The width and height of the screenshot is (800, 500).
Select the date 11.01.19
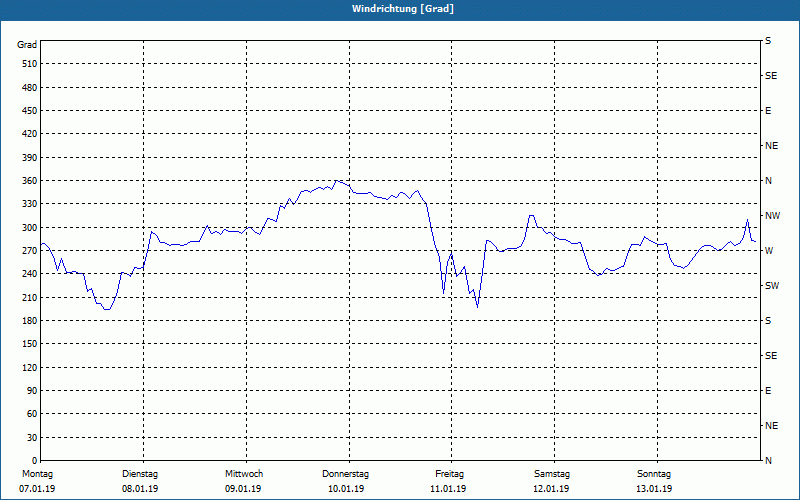pyautogui.click(x=448, y=489)
